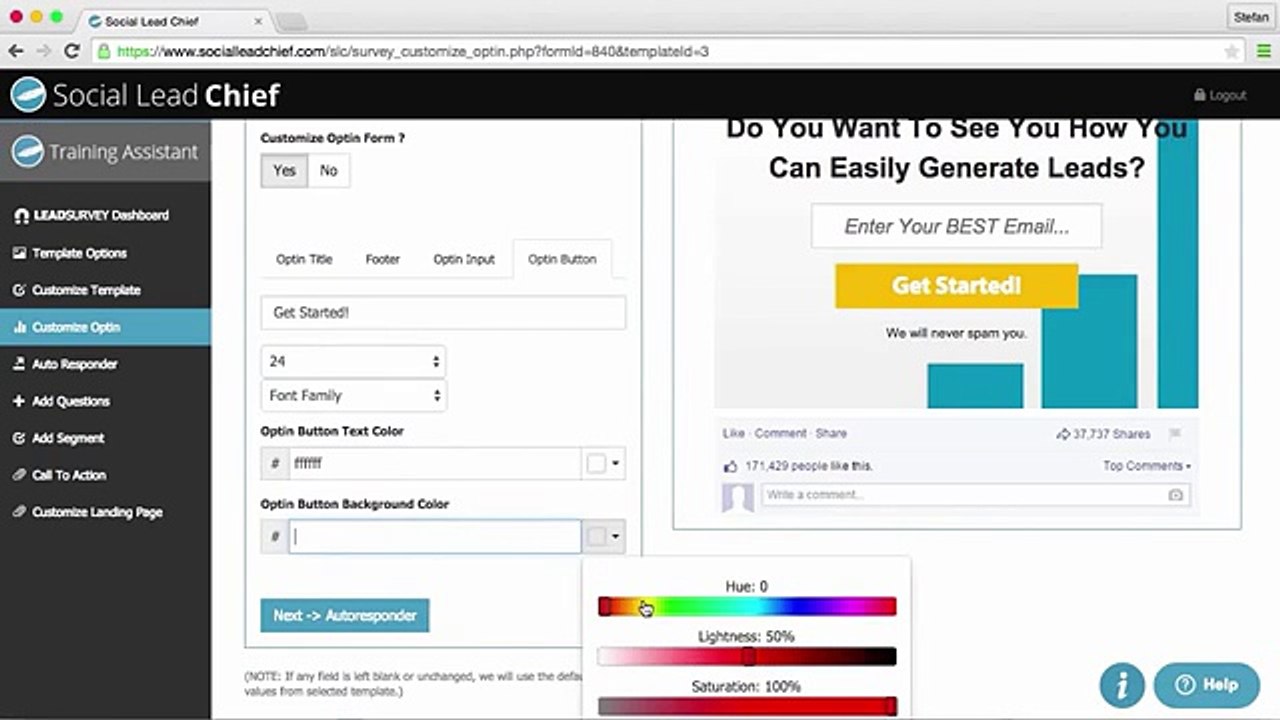
Task: Click the Write a comment field
Action: (x=975, y=495)
